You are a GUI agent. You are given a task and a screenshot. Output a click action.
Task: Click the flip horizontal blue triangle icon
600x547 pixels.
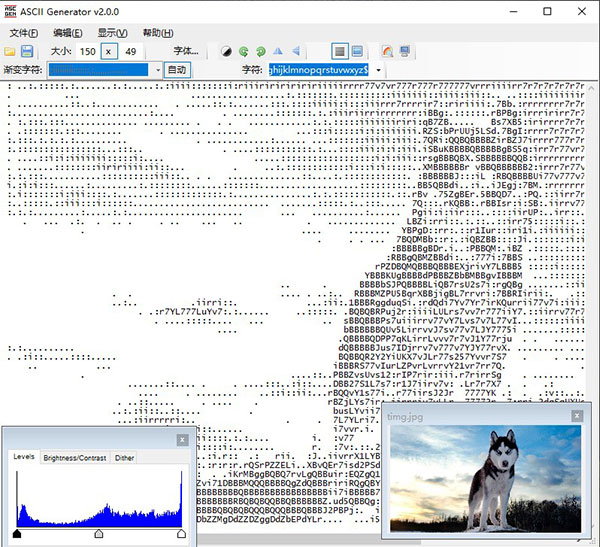[x=278, y=50]
